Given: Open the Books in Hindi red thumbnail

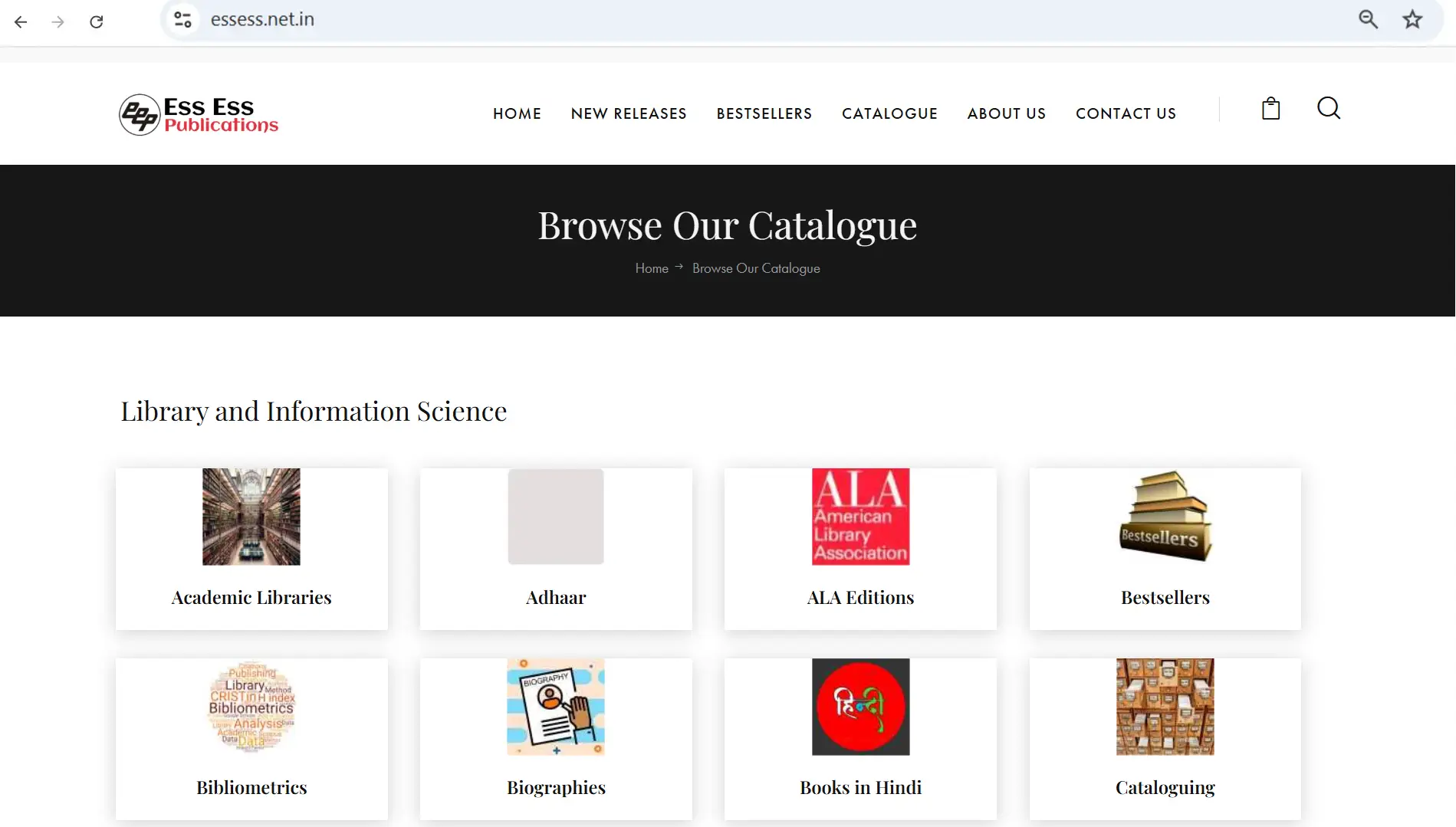Looking at the screenshot, I should (860, 707).
